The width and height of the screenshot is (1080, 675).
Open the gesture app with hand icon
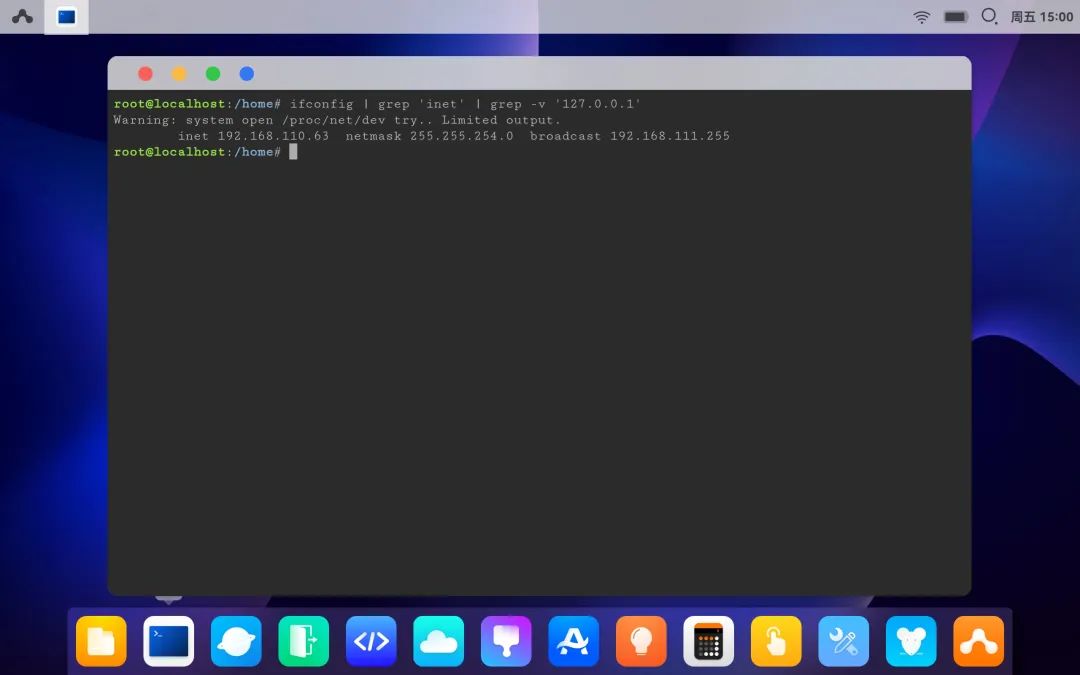(x=776, y=642)
